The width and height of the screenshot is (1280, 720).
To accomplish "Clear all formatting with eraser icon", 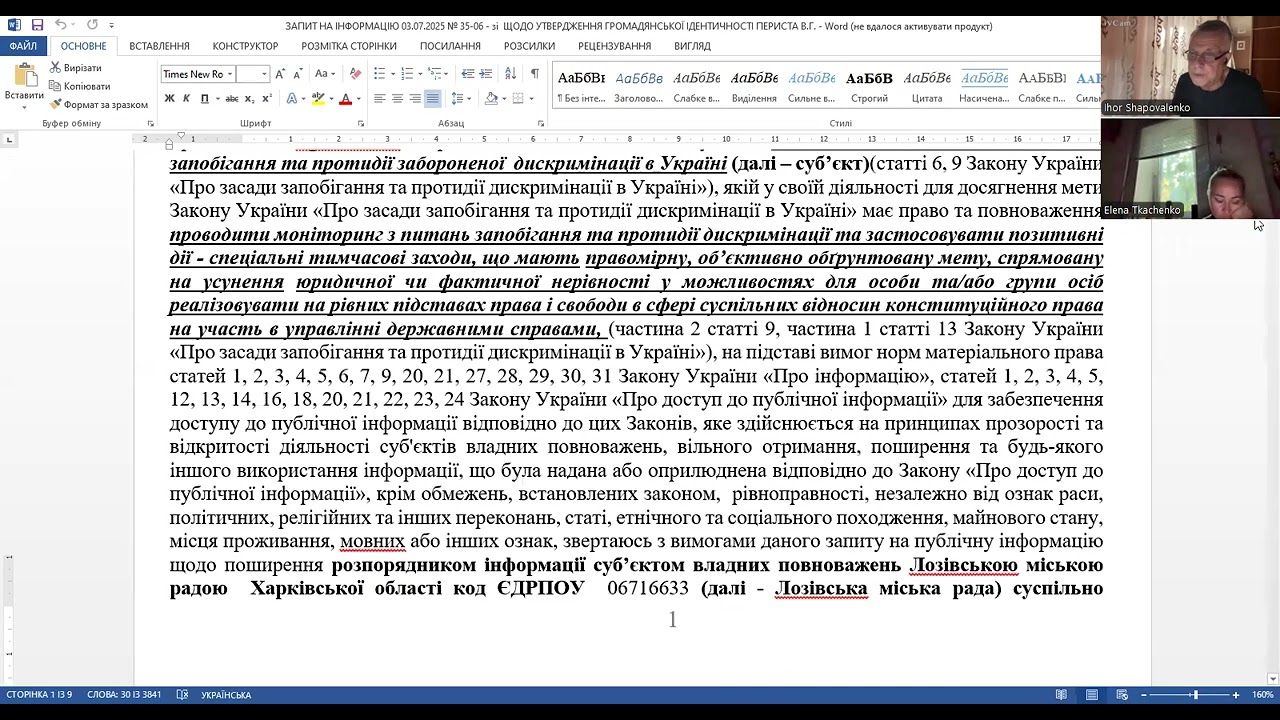I will tap(355, 74).
